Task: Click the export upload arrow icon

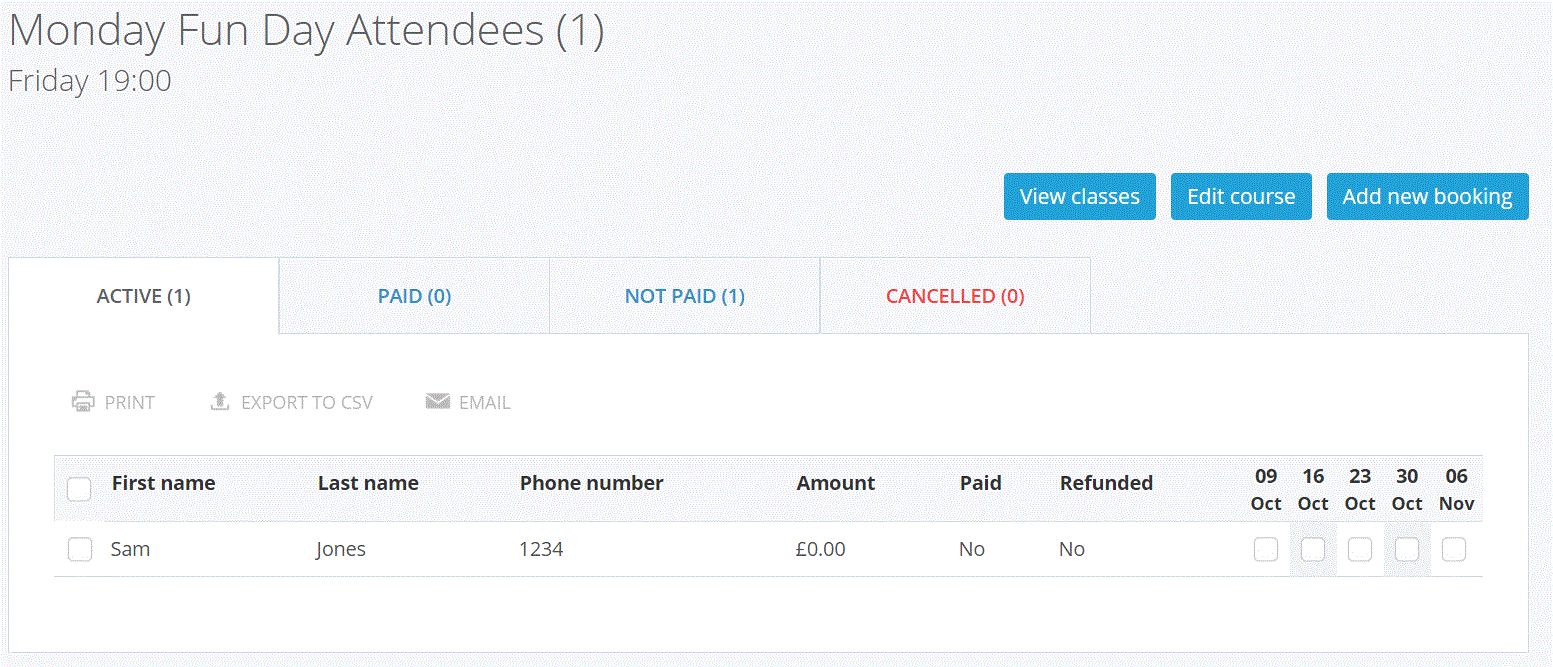Action: pyautogui.click(x=220, y=402)
